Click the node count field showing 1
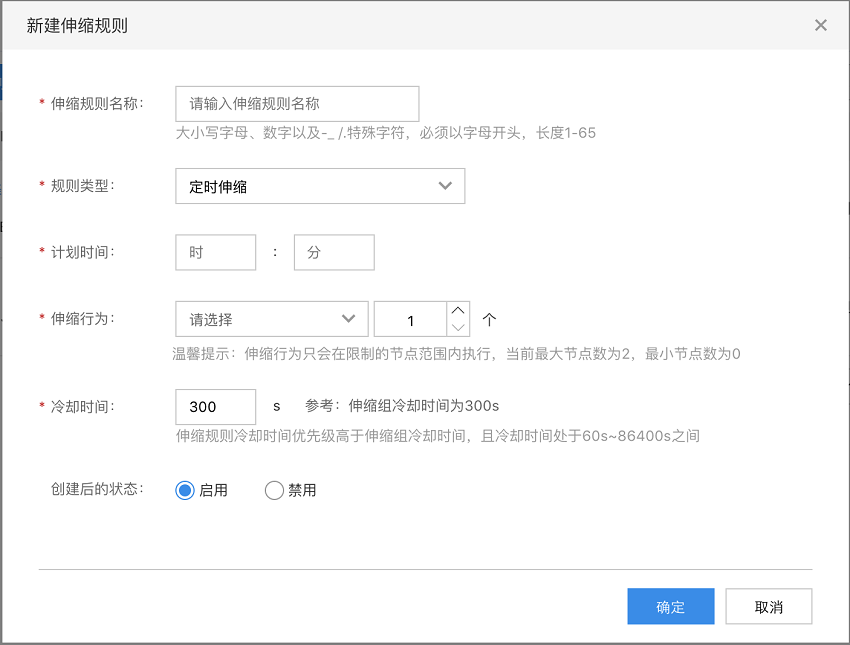Image resolution: width=850 pixels, height=645 pixels. coord(410,319)
